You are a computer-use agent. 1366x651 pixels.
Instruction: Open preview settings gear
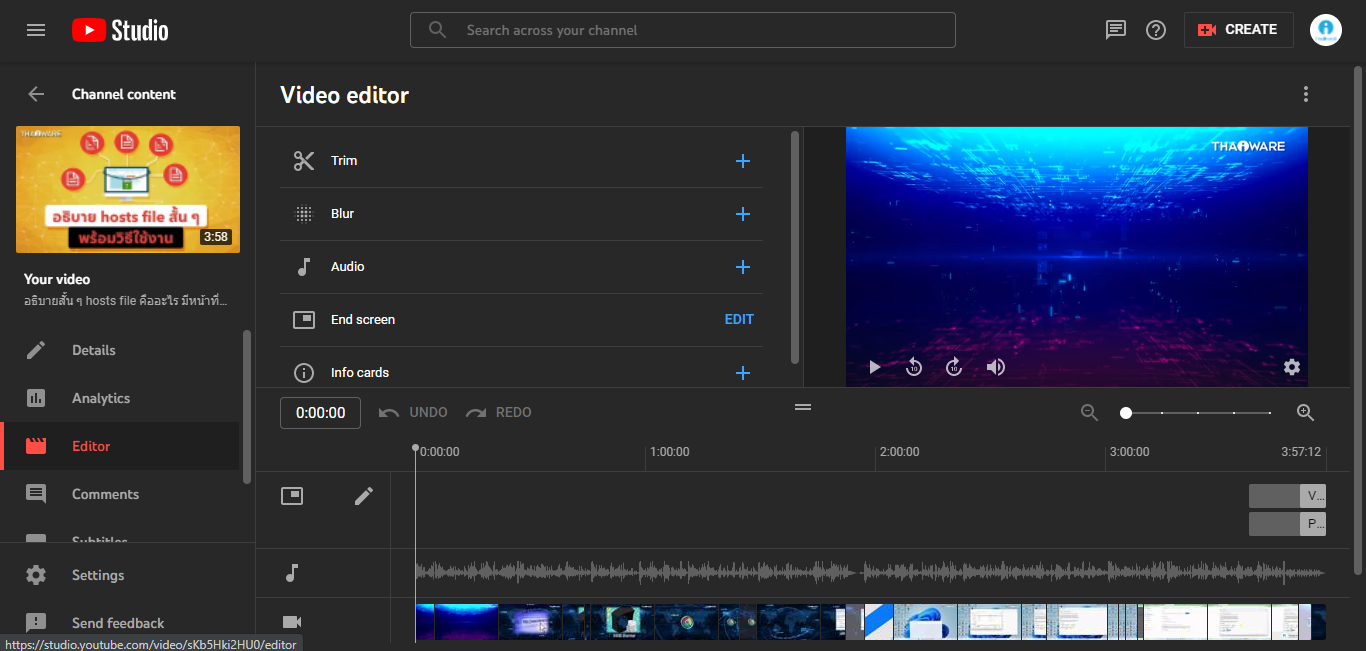[x=1292, y=367]
